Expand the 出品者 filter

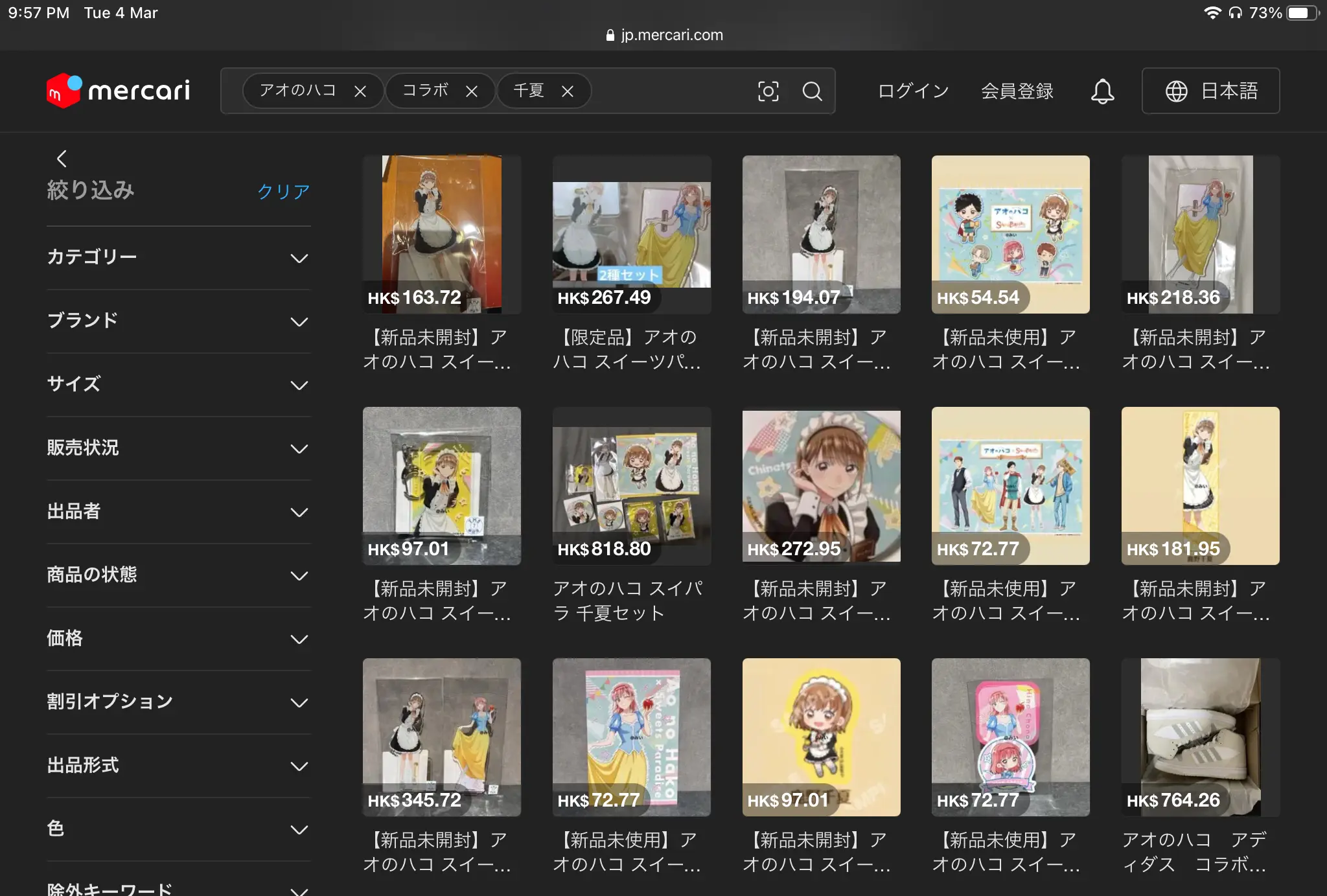point(178,512)
